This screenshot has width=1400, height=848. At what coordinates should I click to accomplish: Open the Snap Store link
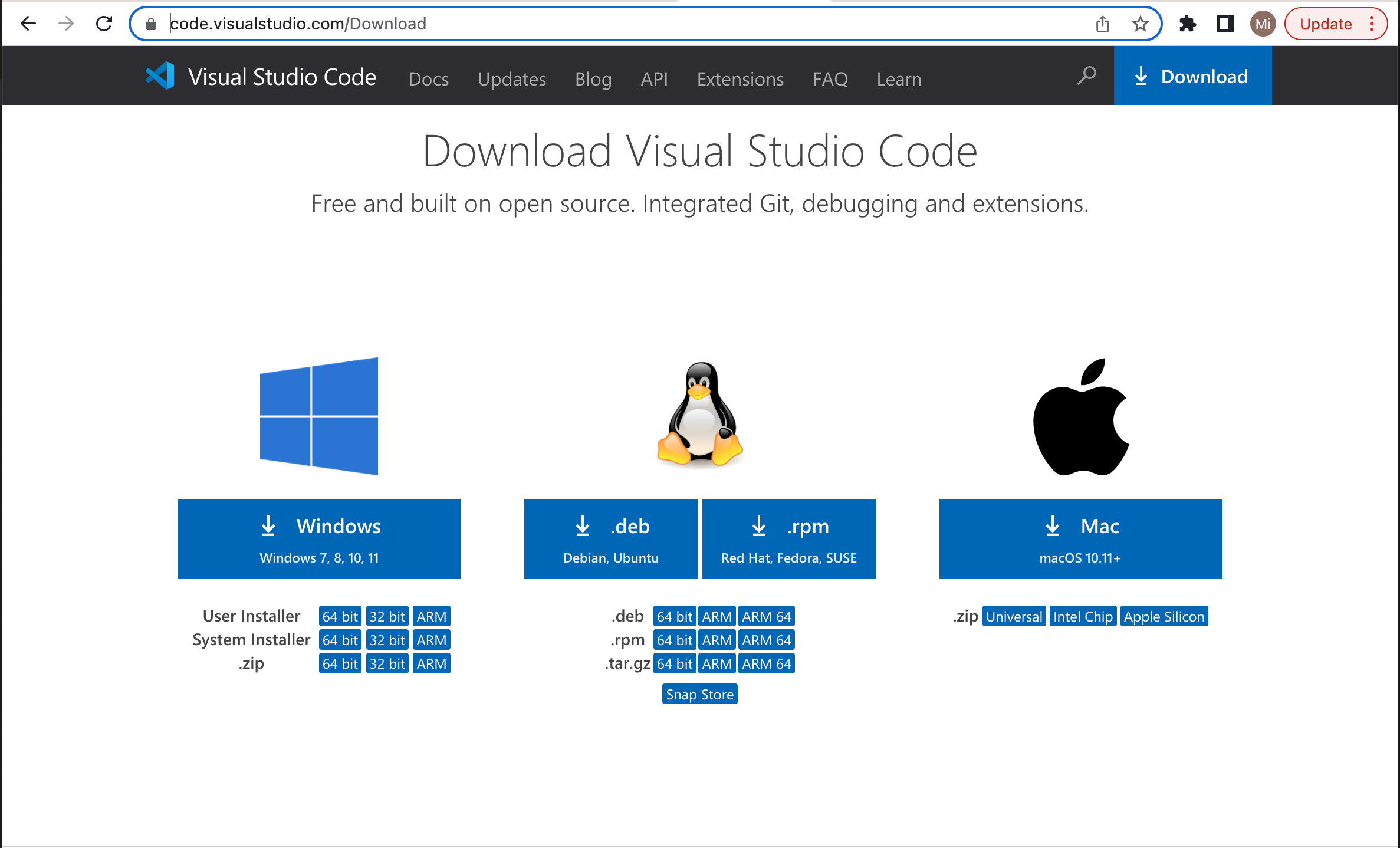pos(700,694)
